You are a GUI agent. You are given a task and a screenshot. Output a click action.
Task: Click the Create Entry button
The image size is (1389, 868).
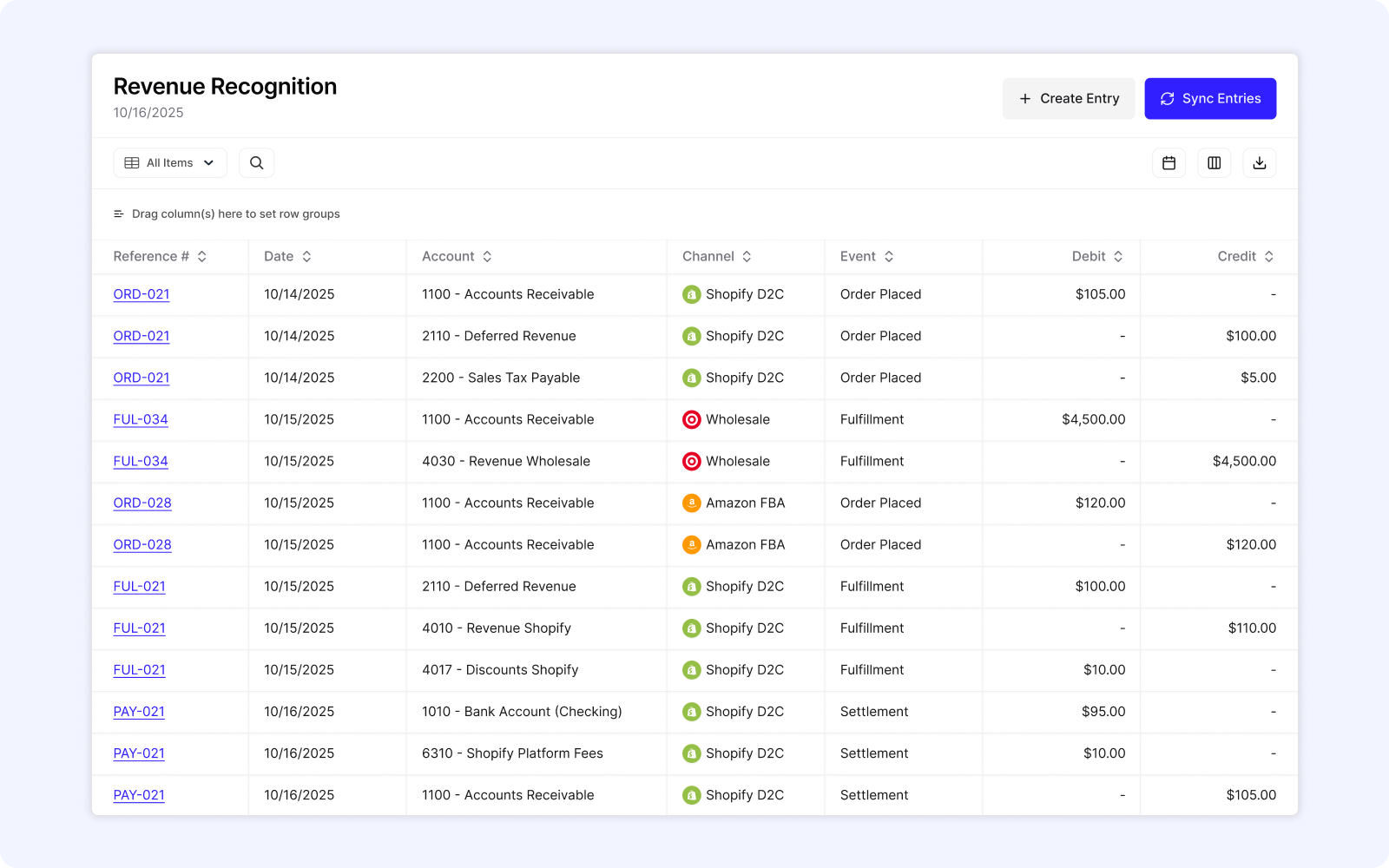pos(1069,98)
